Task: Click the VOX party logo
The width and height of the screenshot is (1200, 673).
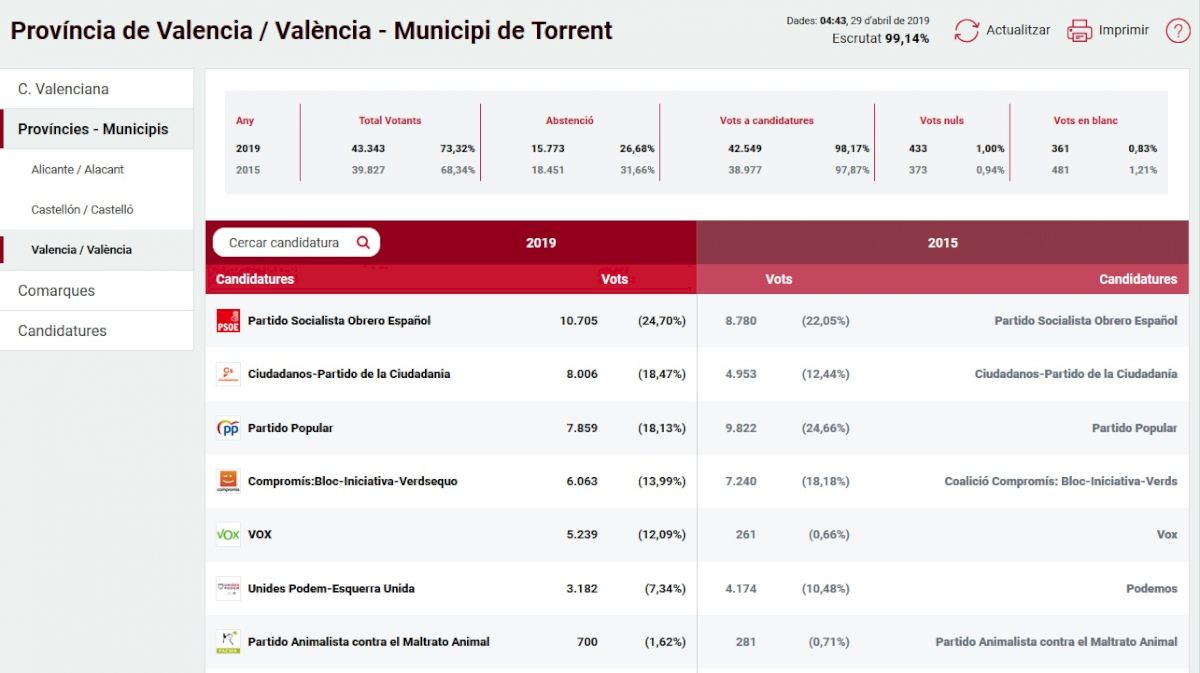Action: pos(228,535)
